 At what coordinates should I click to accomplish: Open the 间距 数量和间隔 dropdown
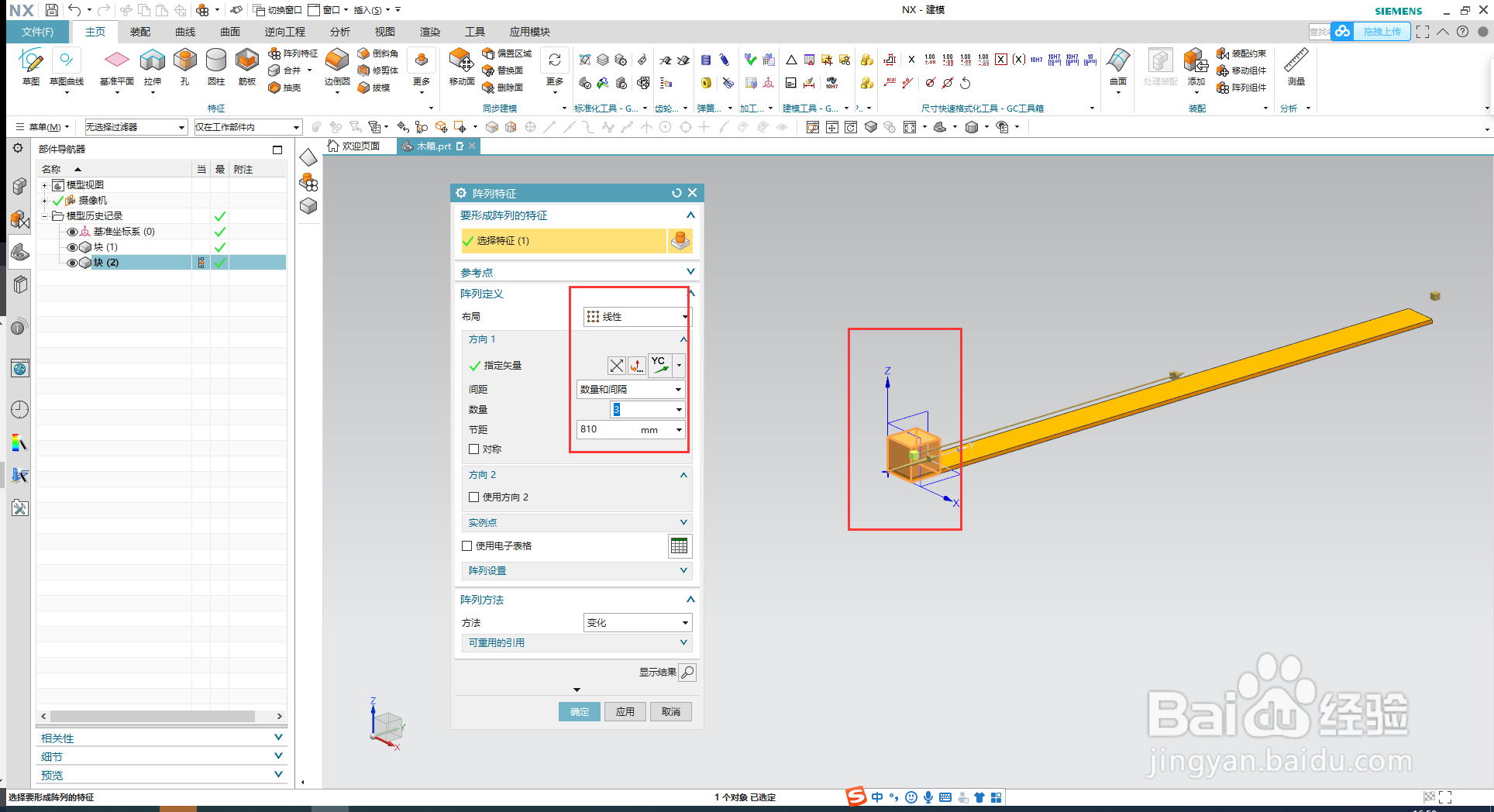tap(631, 389)
